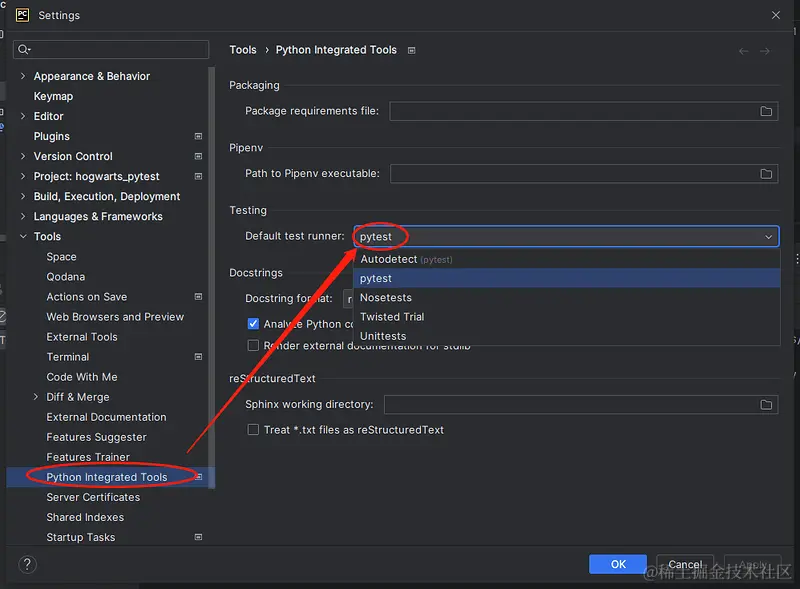Browse for the Pipenv executable using the folder icon
The height and width of the screenshot is (589, 800).
[766, 174]
